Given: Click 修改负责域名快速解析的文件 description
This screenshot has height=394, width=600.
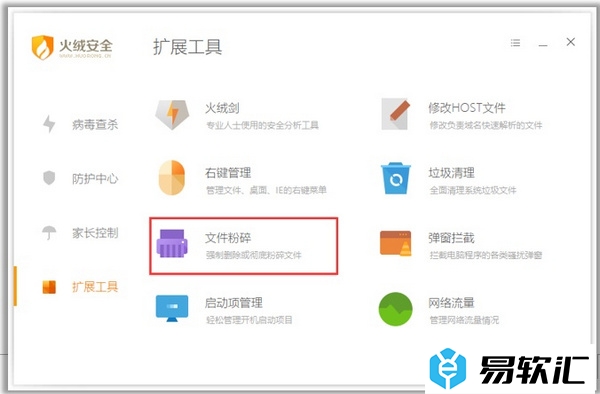Looking at the screenshot, I should 486,125.
